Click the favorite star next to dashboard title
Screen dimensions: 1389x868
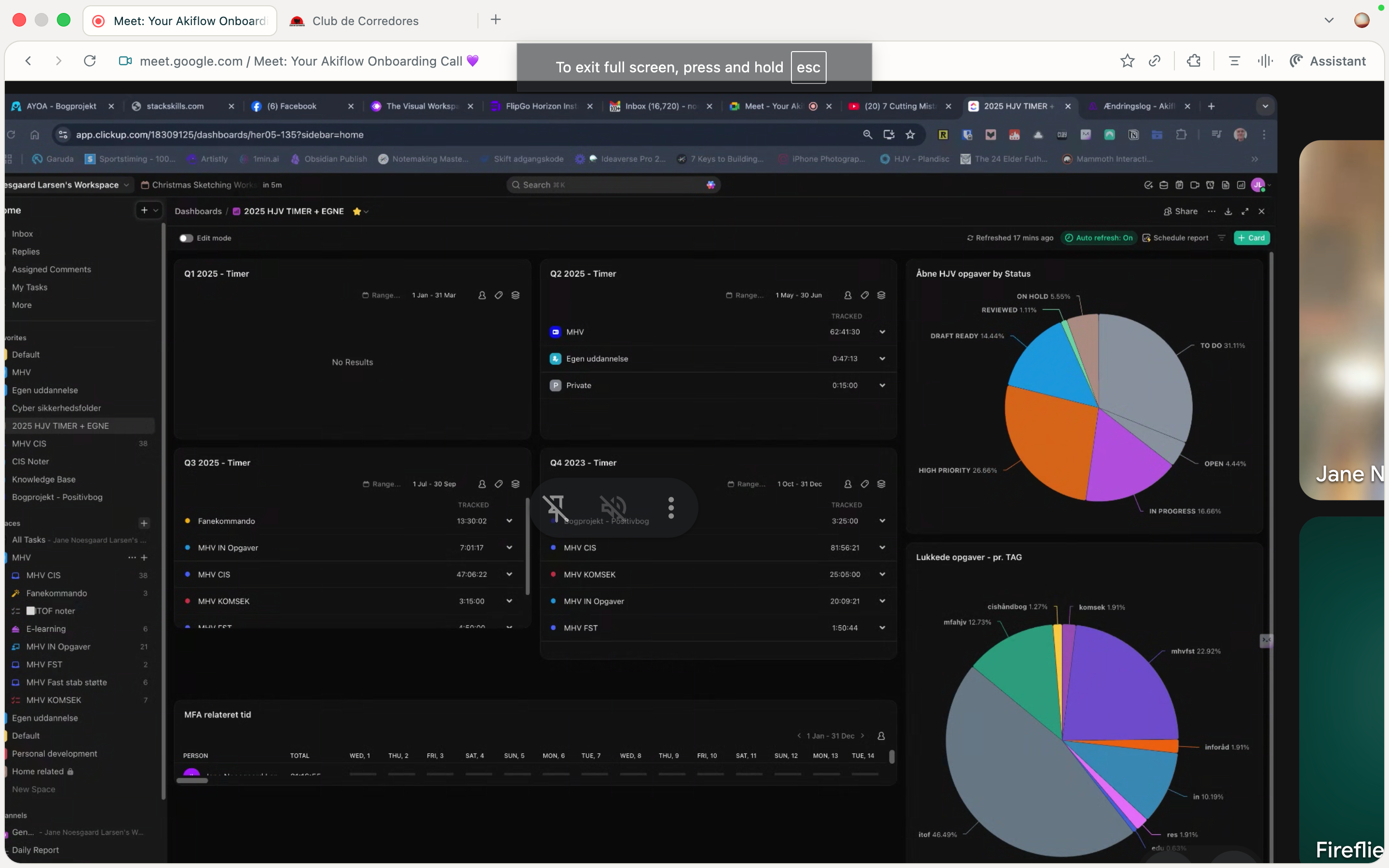tap(357, 211)
